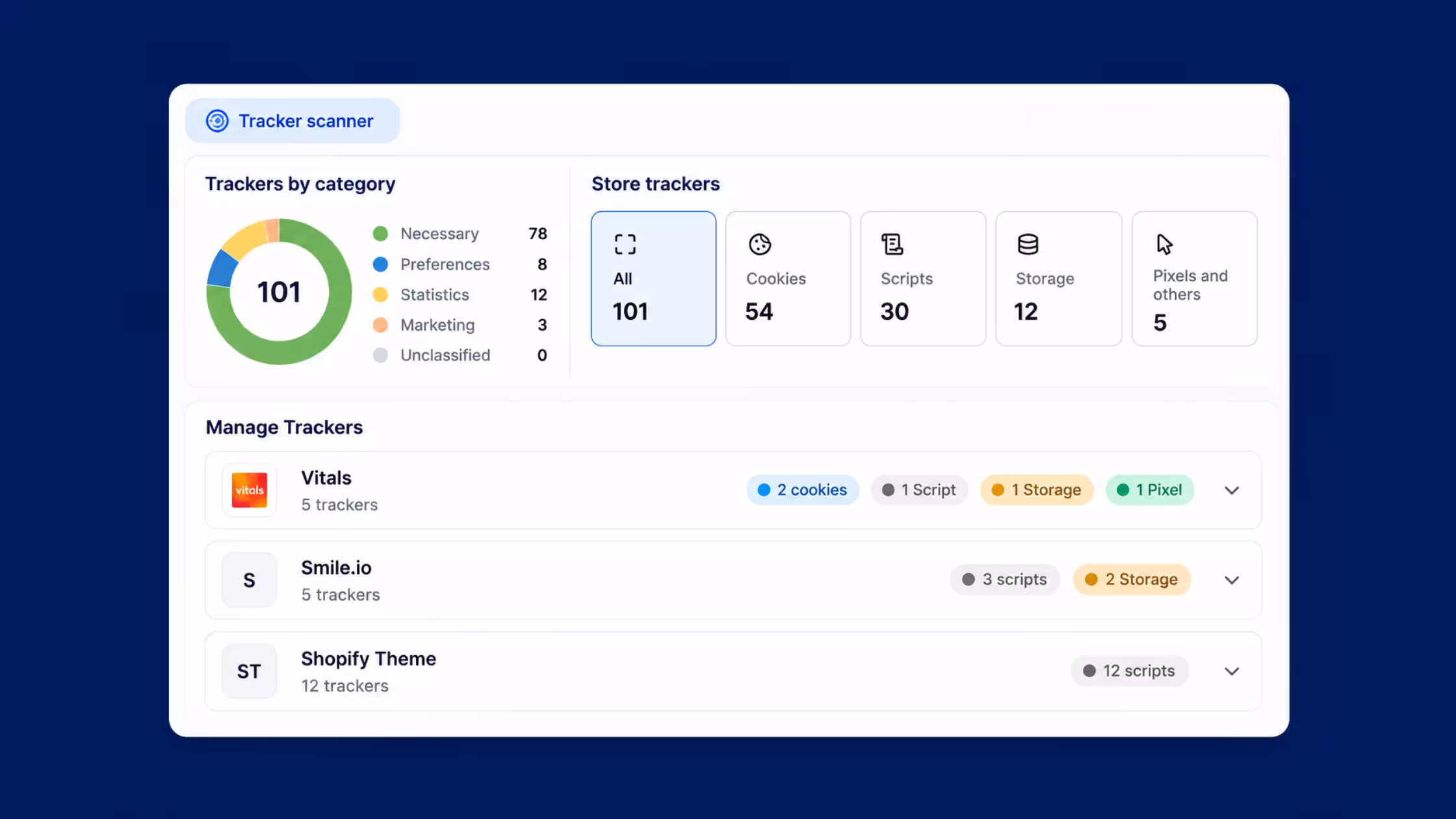Click the Unclassified legend label

pos(445,356)
